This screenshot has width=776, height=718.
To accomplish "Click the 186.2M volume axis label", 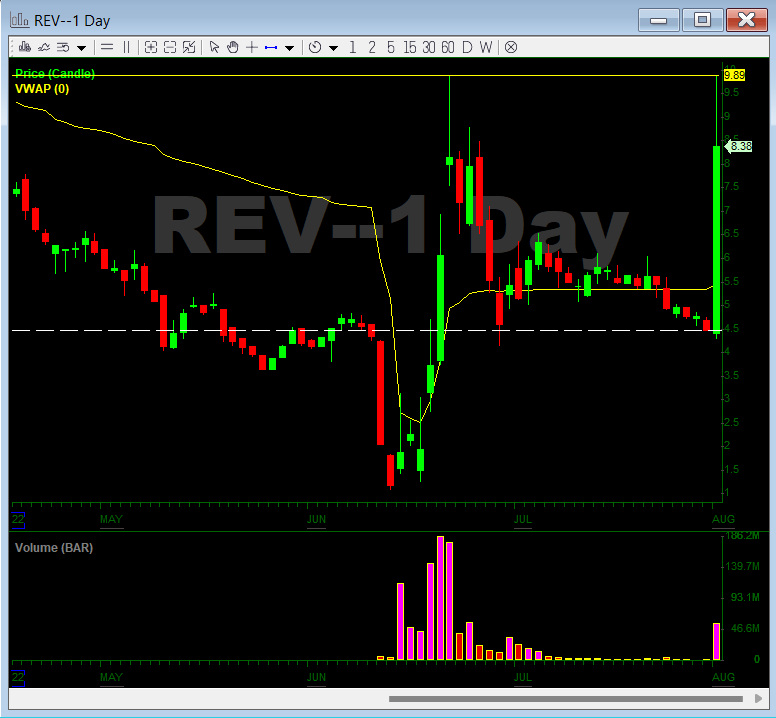I will pos(742,535).
